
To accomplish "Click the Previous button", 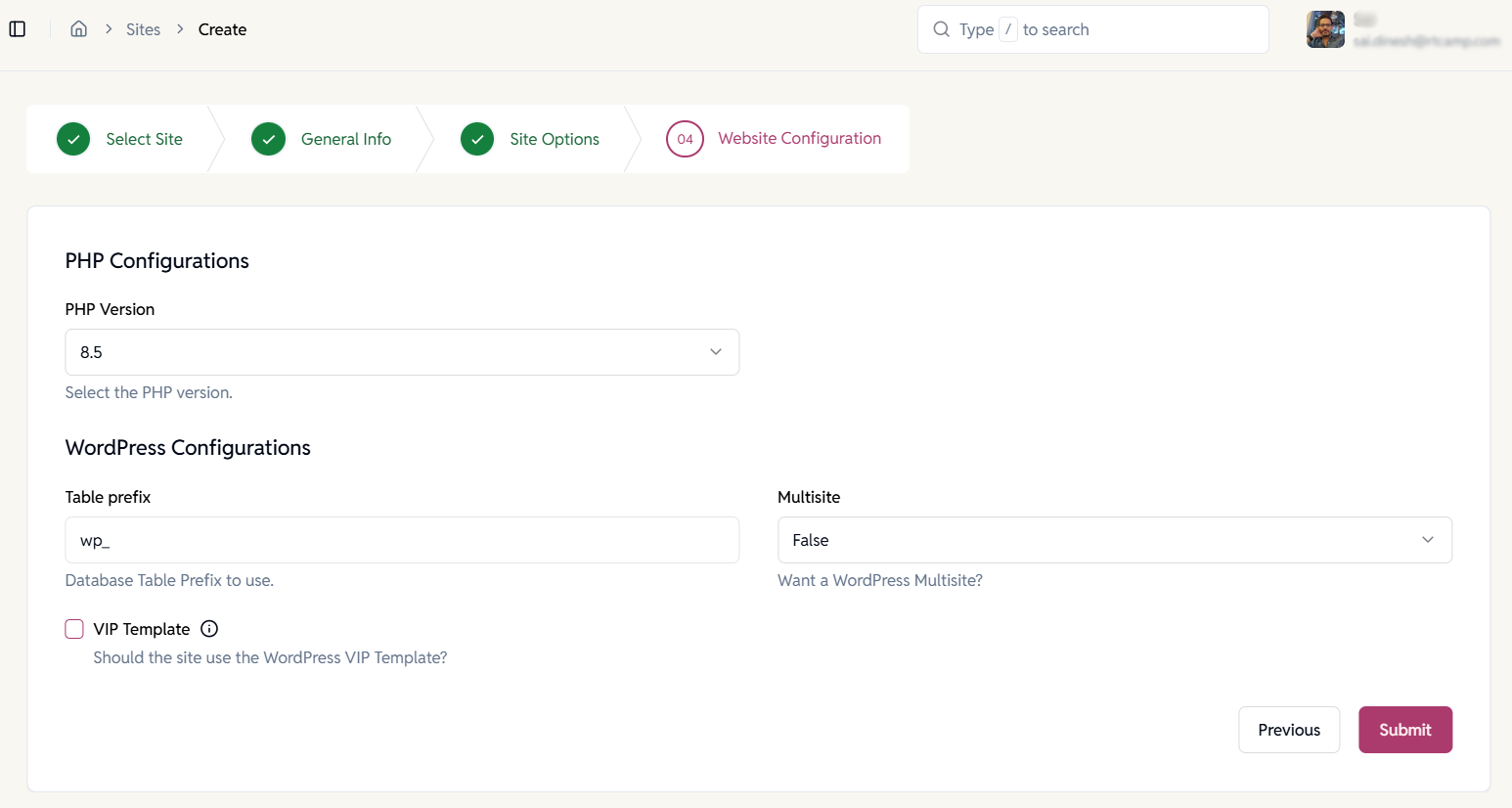I will pos(1289,729).
